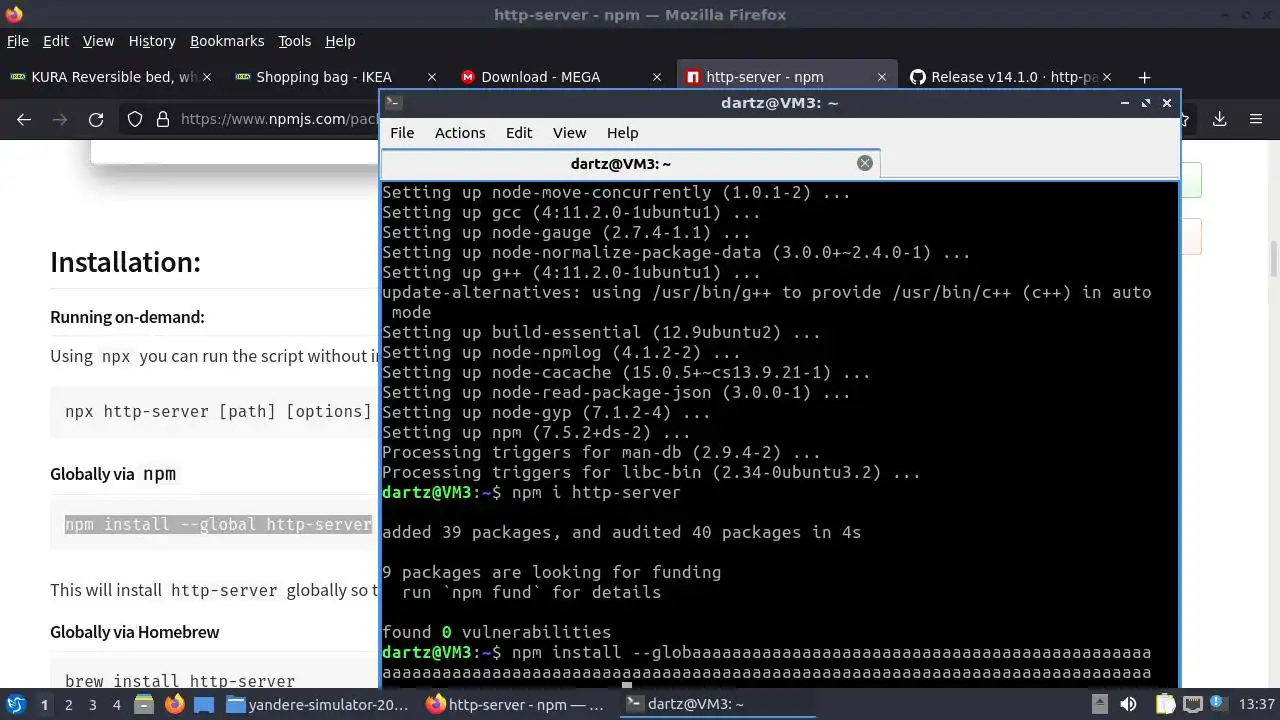Open a new Firefox tab with plus
Image resolution: width=1280 pixels, height=720 pixels.
(1144, 77)
